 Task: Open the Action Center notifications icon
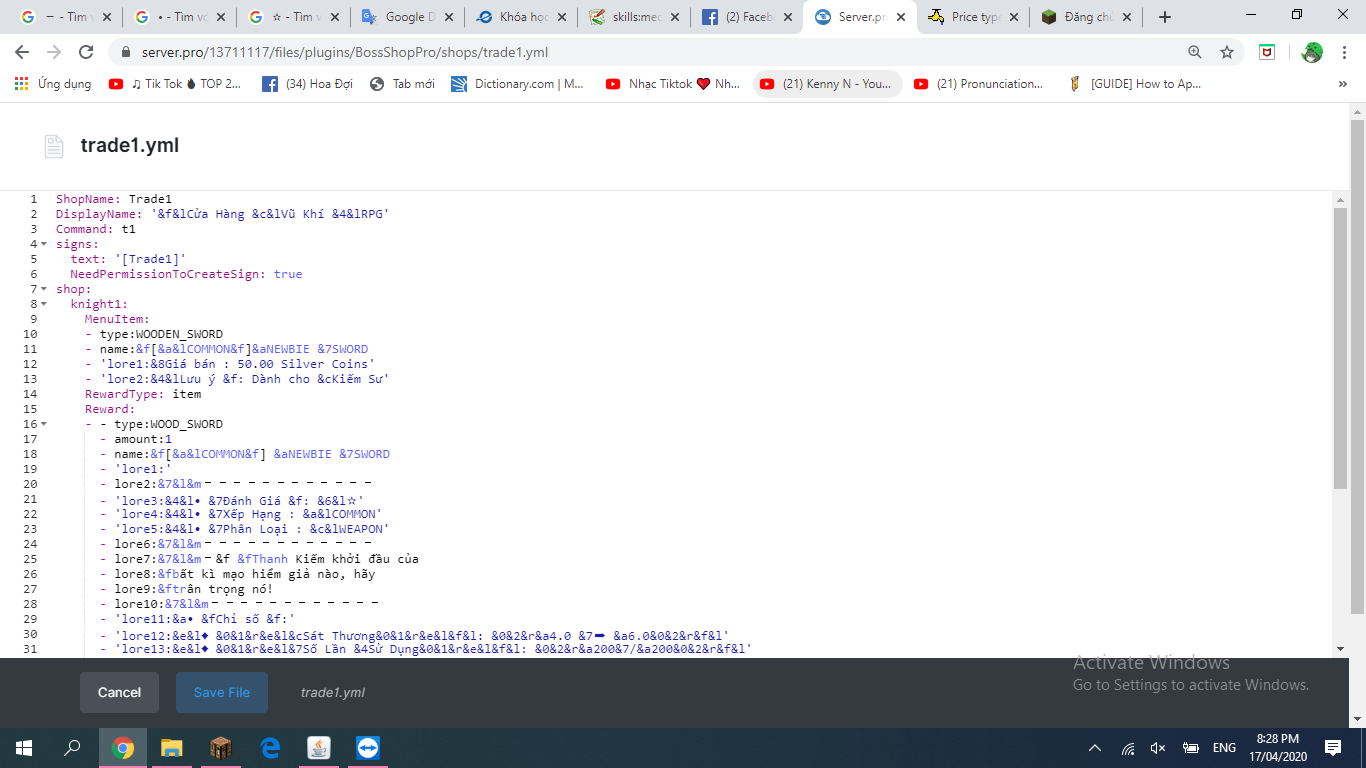click(x=1333, y=748)
